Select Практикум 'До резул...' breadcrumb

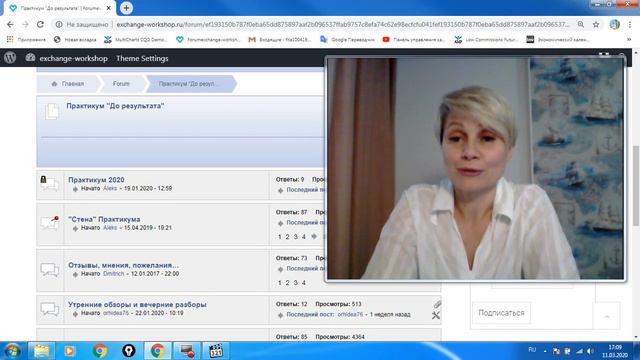189,84
